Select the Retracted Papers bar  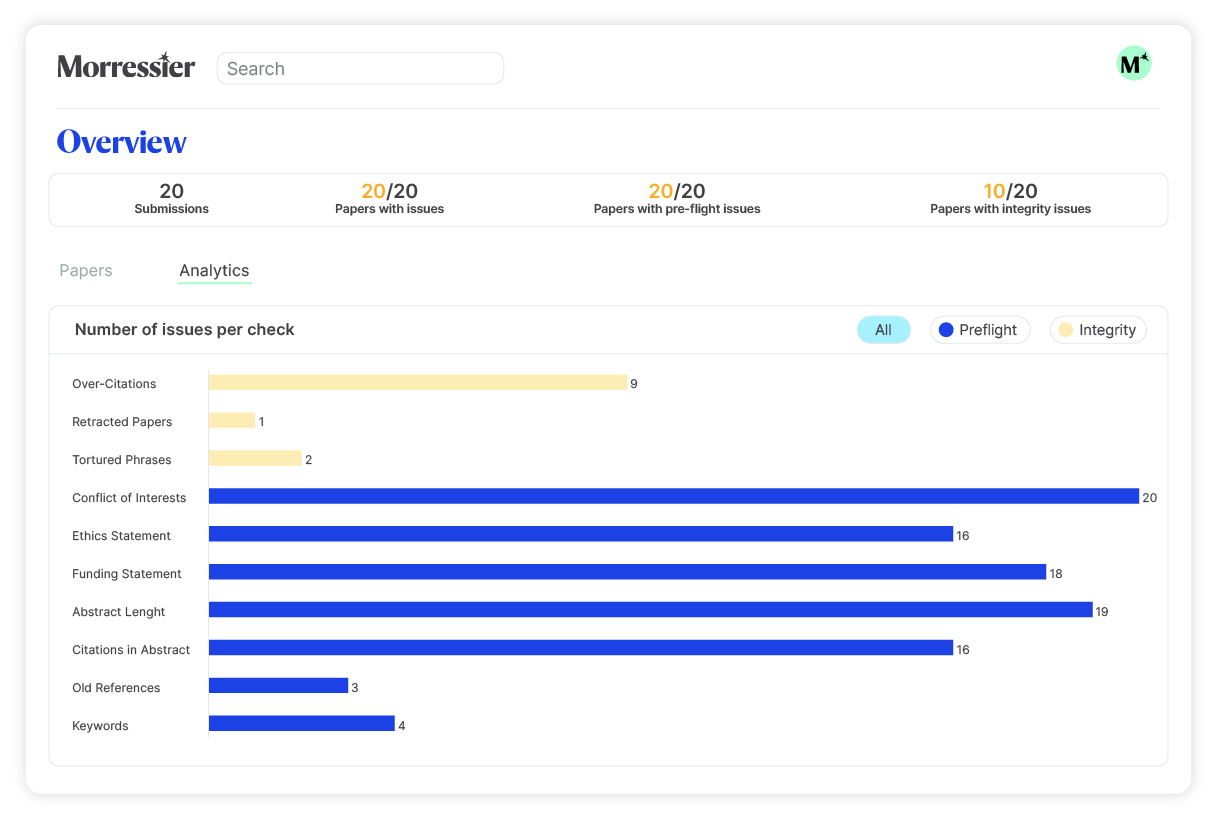[x=232, y=420]
